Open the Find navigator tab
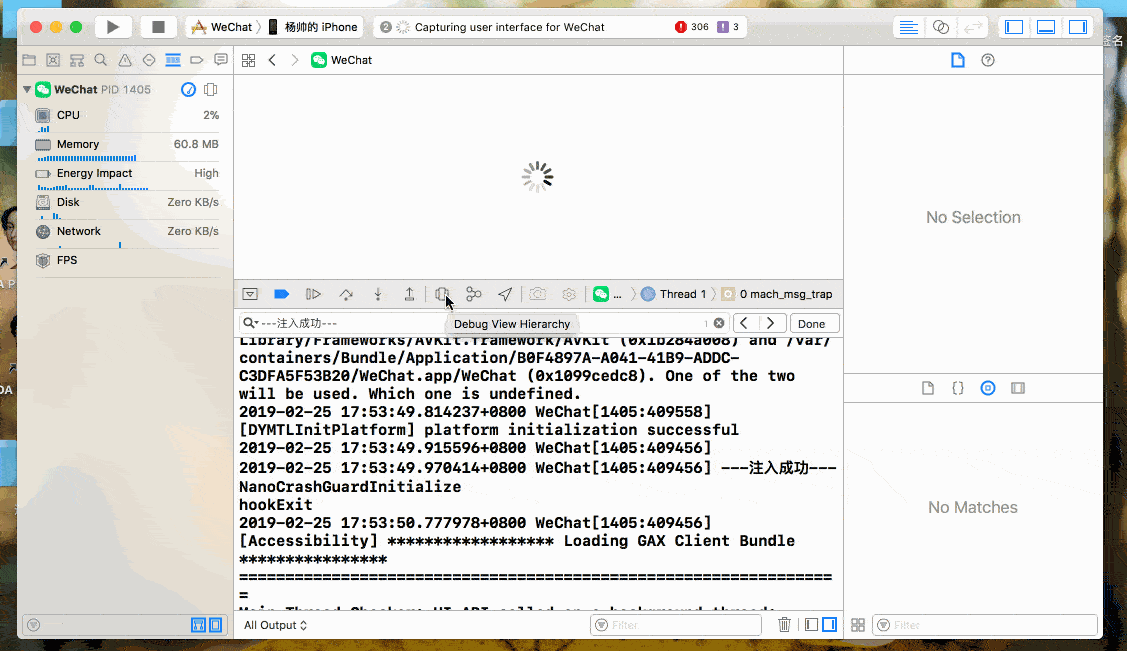Viewport: 1127px width, 651px height. pyautogui.click(x=101, y=60)
